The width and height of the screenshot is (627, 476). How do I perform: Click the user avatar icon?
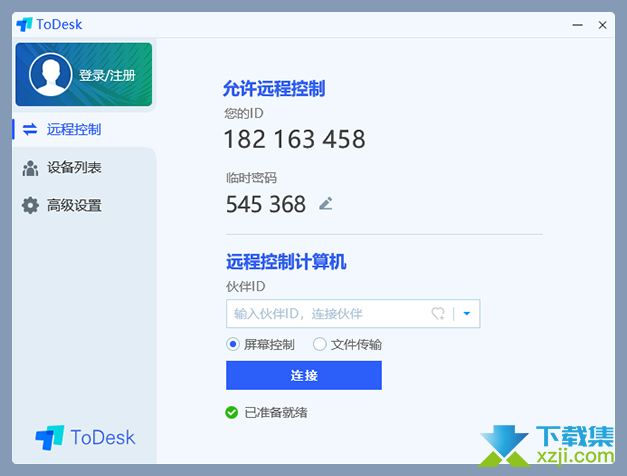click(50, 74)
